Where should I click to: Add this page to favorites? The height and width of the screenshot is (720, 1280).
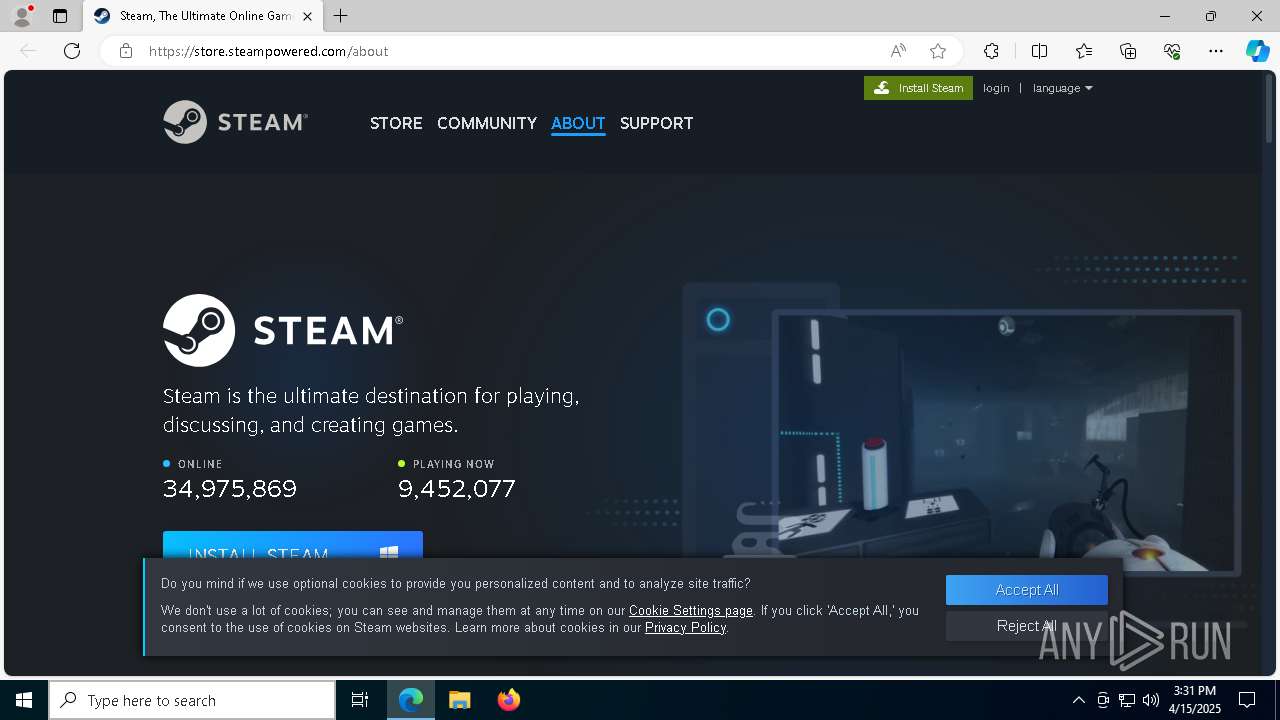tap(937, 51)
